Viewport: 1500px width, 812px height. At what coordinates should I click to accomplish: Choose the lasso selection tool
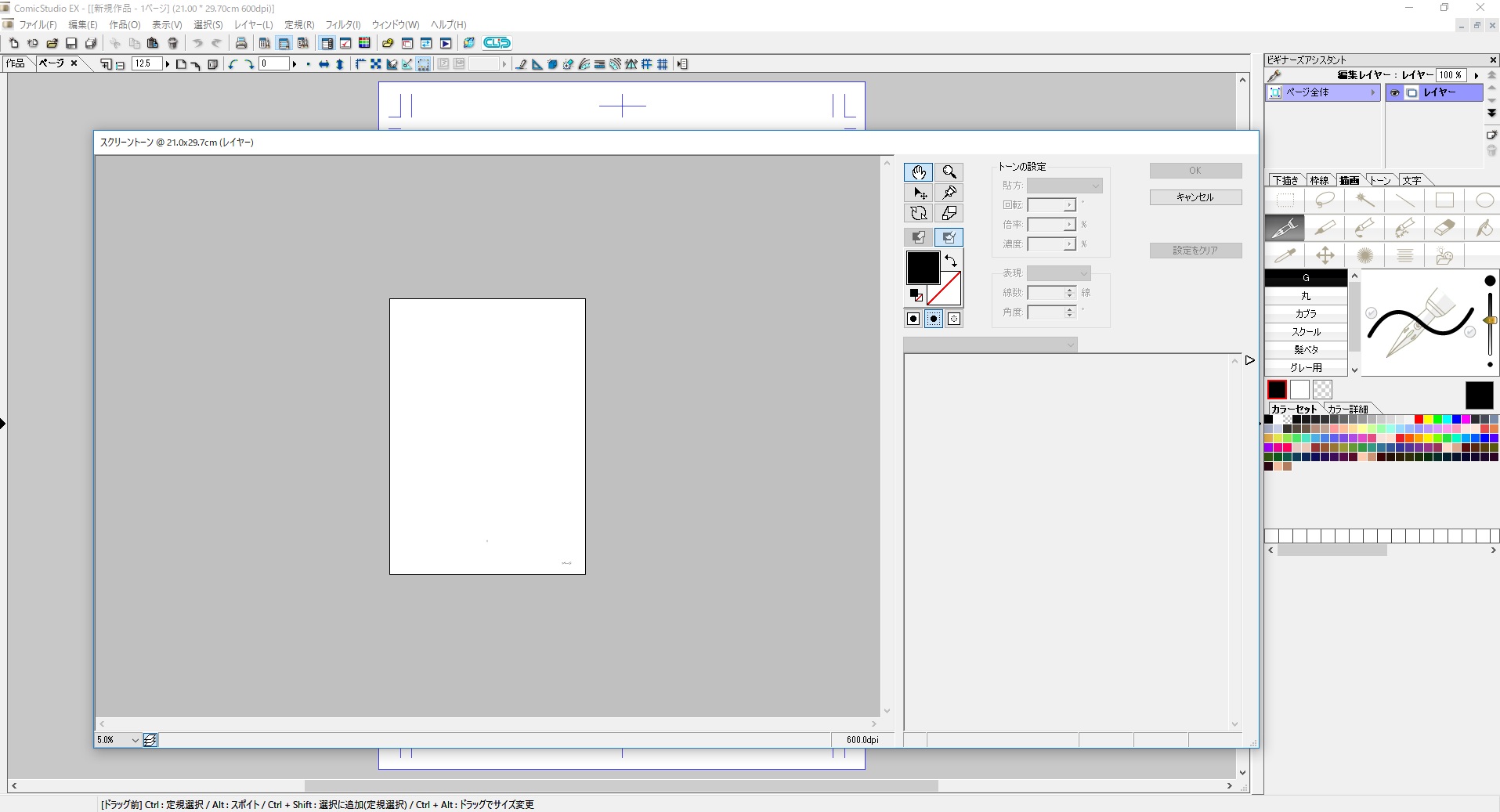(1325, 200)
